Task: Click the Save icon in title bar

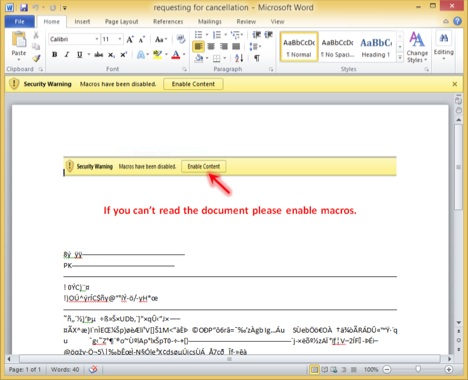Action: [23, 7]
